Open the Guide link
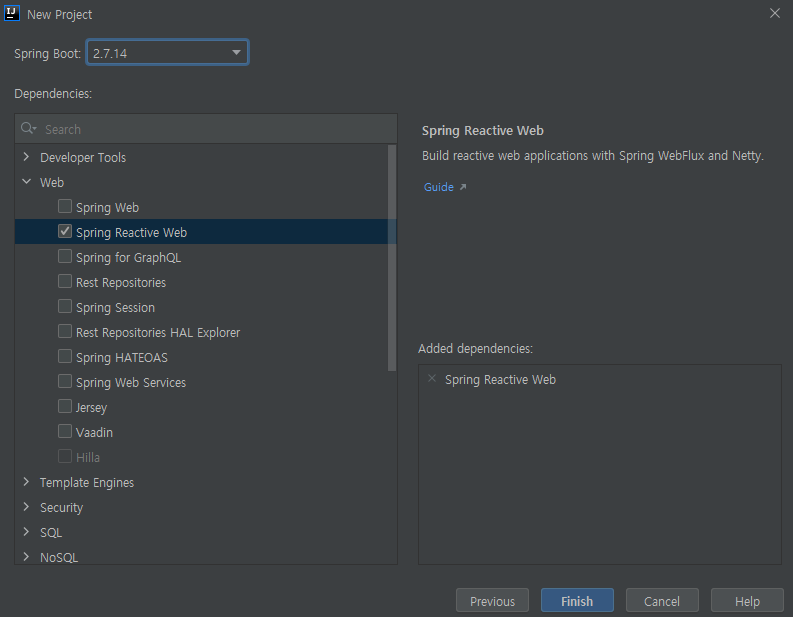This screenshot has height=617, width=793. 438,187
